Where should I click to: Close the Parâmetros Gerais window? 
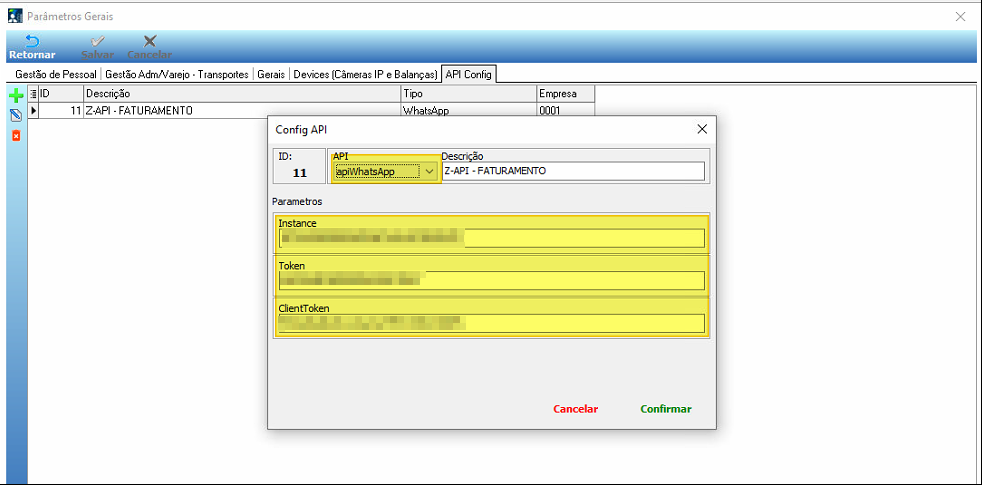pyautogui.click(x=960, y=17)
